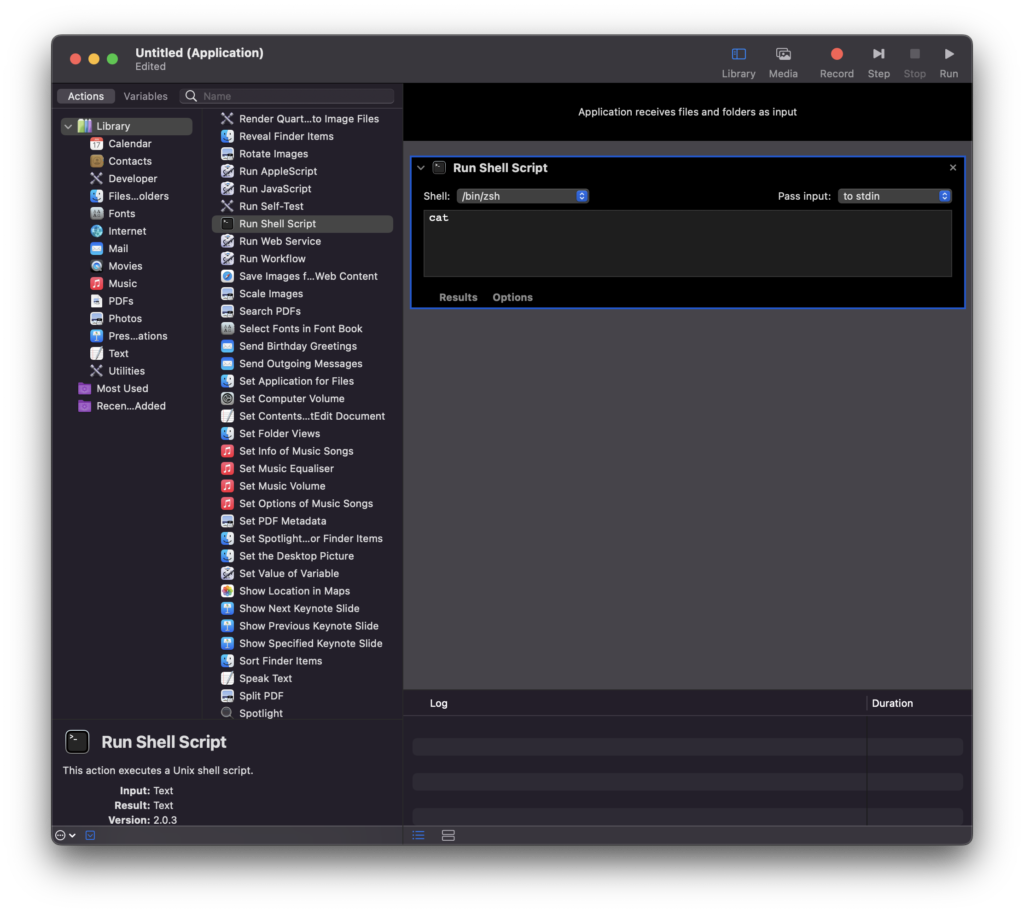This screenshot has width=1024, height=913.
Task: Select the Presentations category
Action: (x=129, y=336)
